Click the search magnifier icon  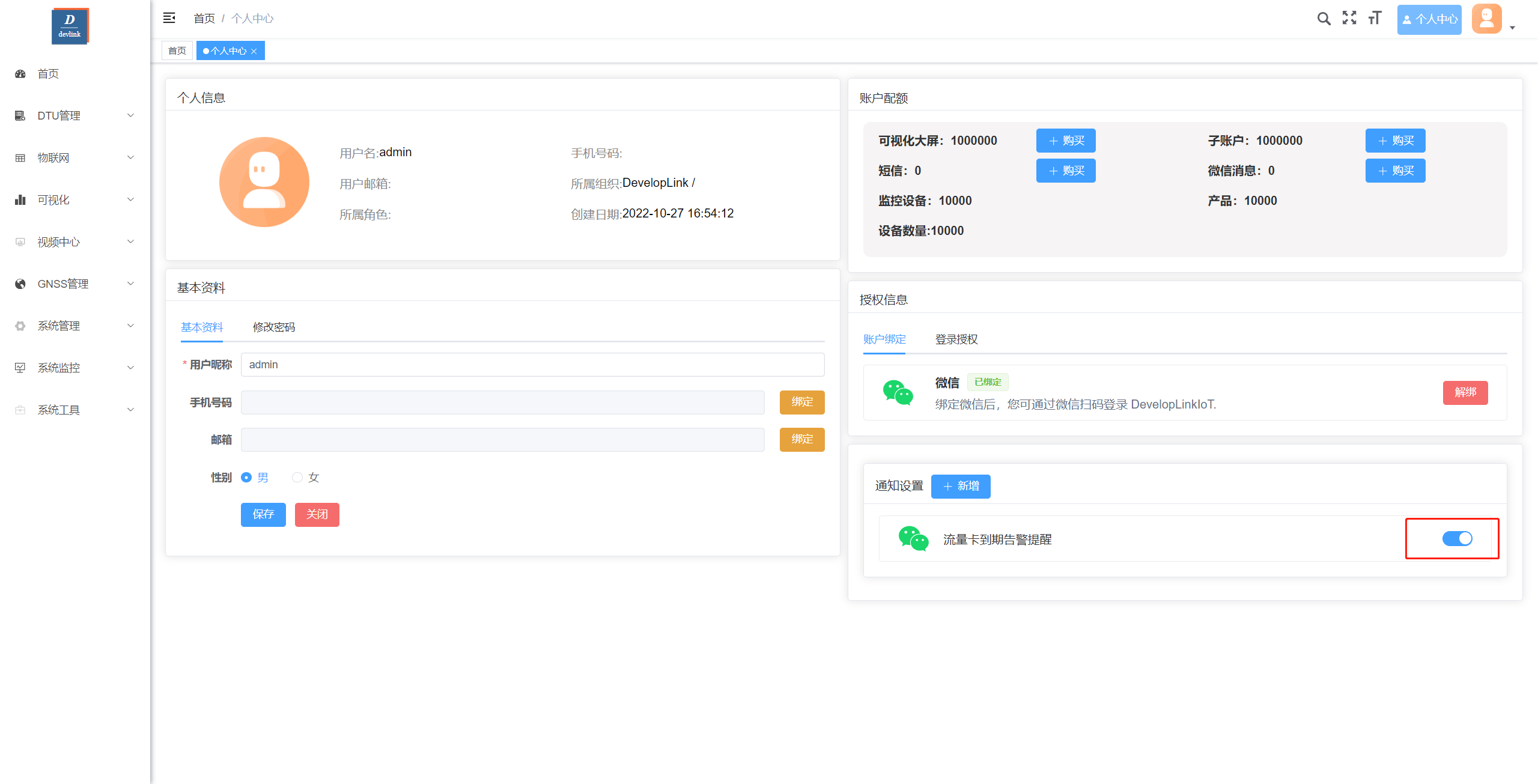coord(1324,19)
